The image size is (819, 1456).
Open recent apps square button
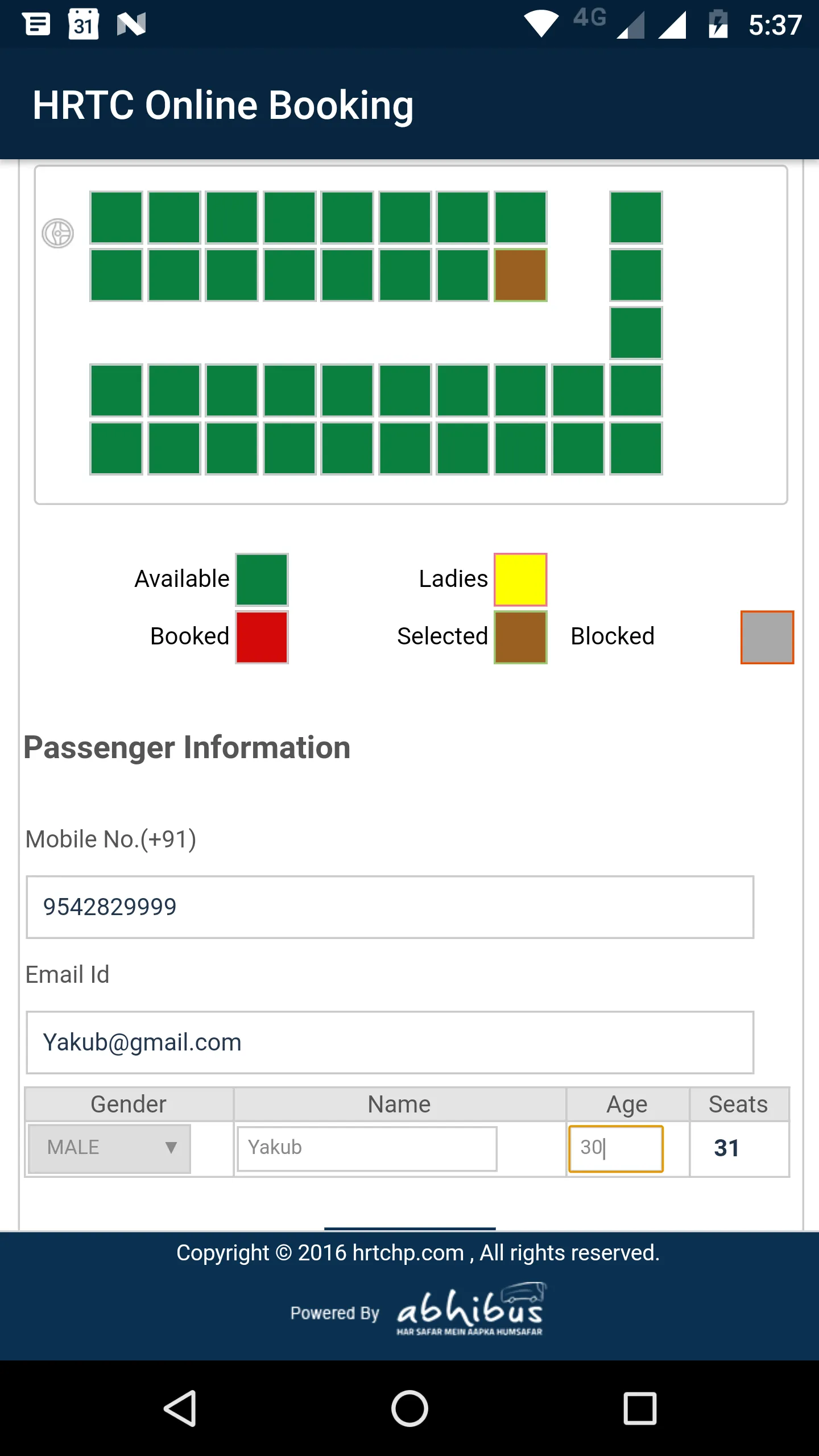pos(640,1408)
